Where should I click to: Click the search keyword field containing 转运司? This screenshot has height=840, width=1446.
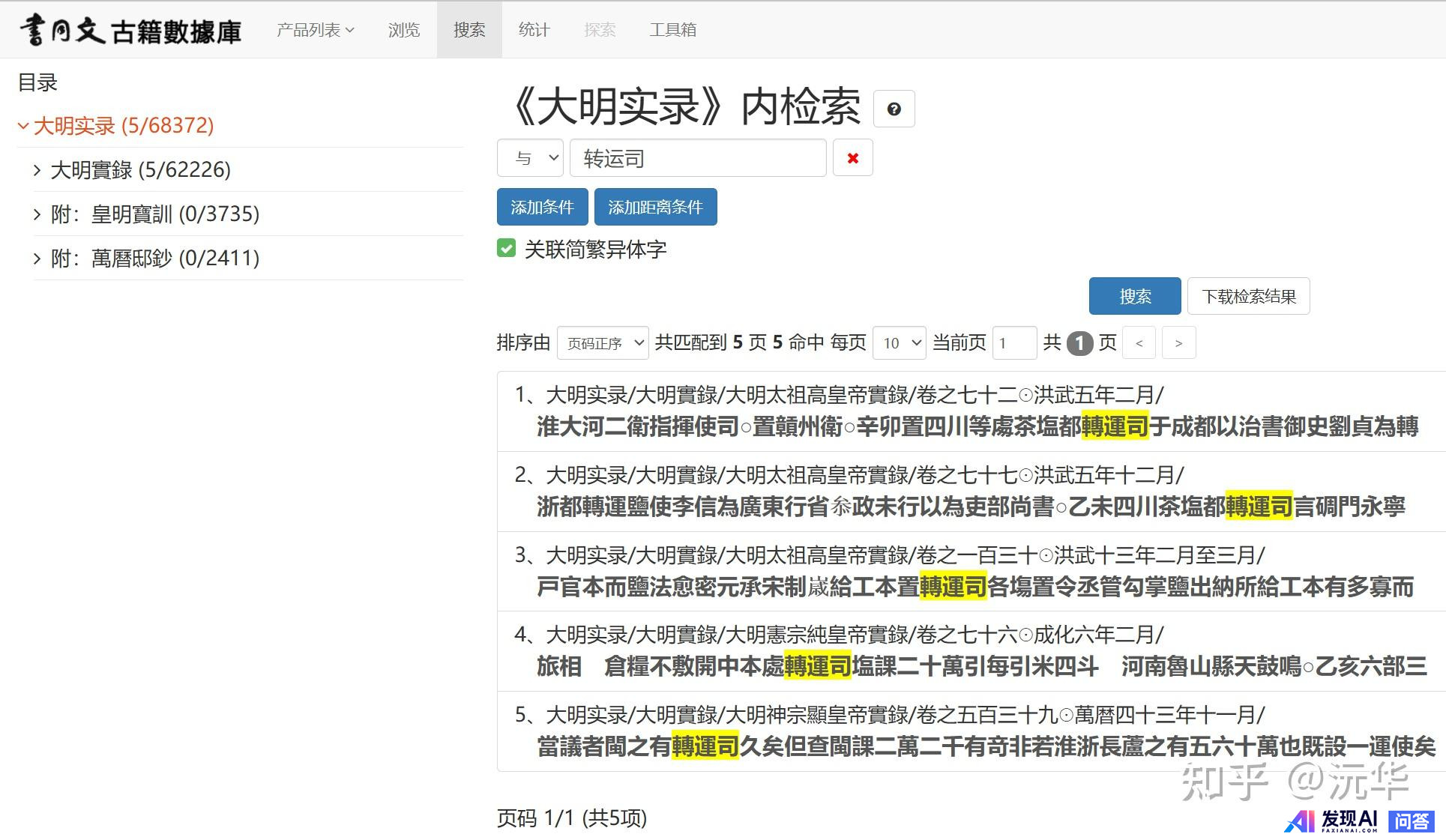697,158
